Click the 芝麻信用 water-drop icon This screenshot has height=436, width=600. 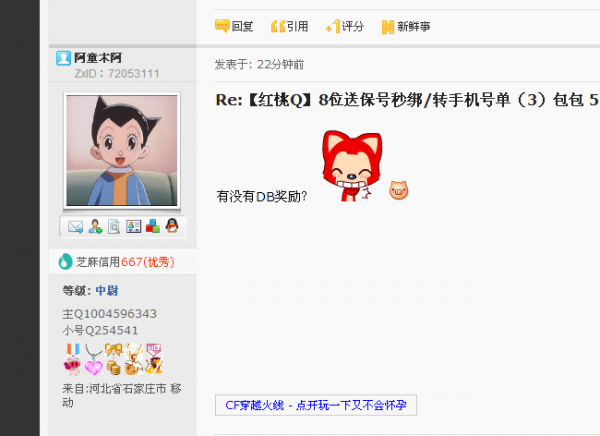(x=65, y=262)
